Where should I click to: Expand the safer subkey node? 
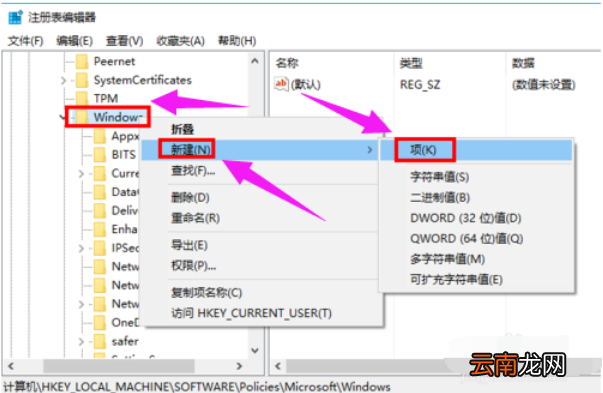[81, 341]
